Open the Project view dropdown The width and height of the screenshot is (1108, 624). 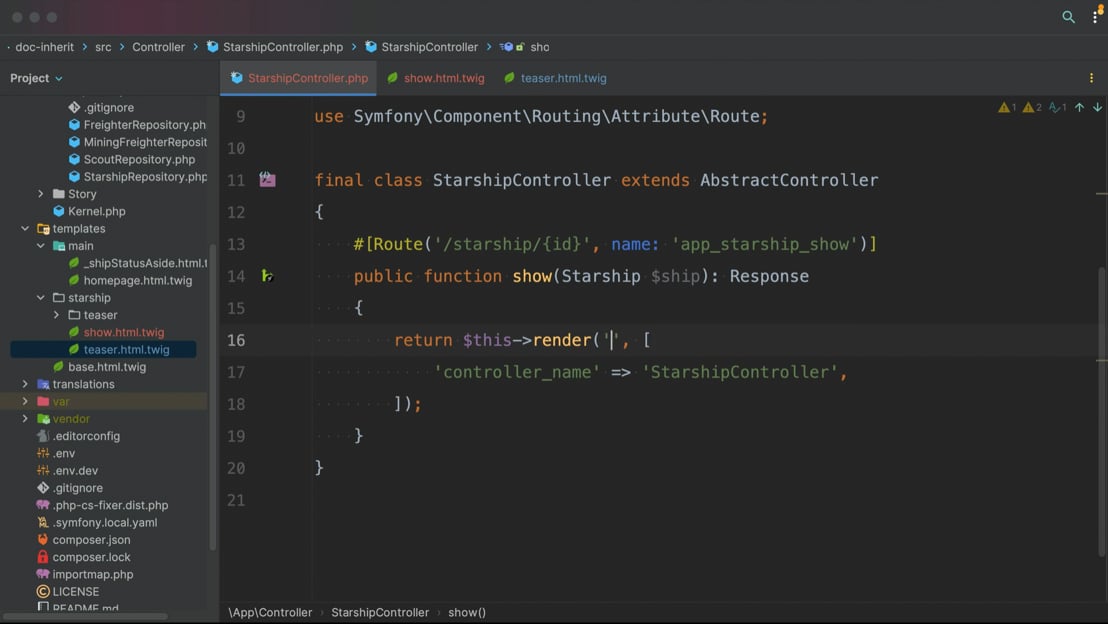[x=36, y=78]
